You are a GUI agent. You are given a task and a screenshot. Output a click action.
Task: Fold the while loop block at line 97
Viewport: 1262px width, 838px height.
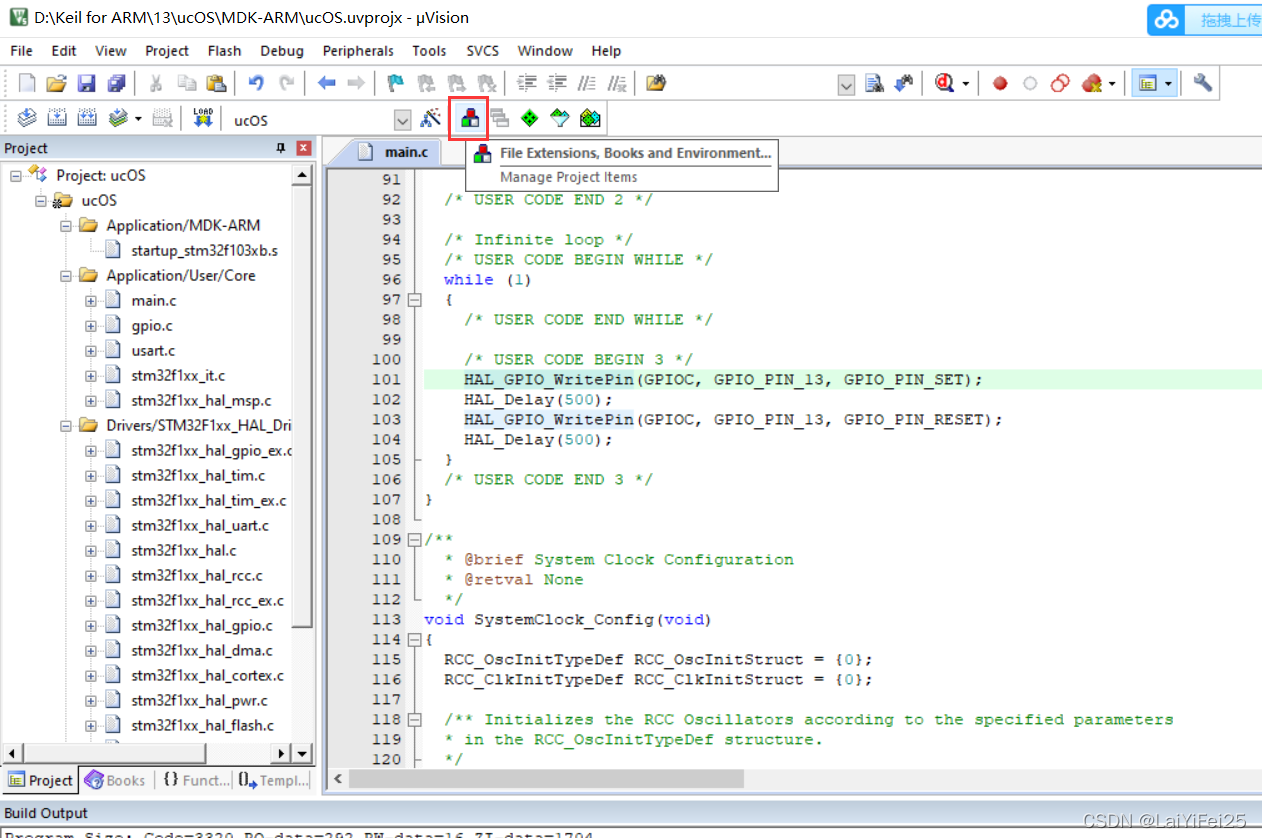pyautogui.click(x=414, y=299)
